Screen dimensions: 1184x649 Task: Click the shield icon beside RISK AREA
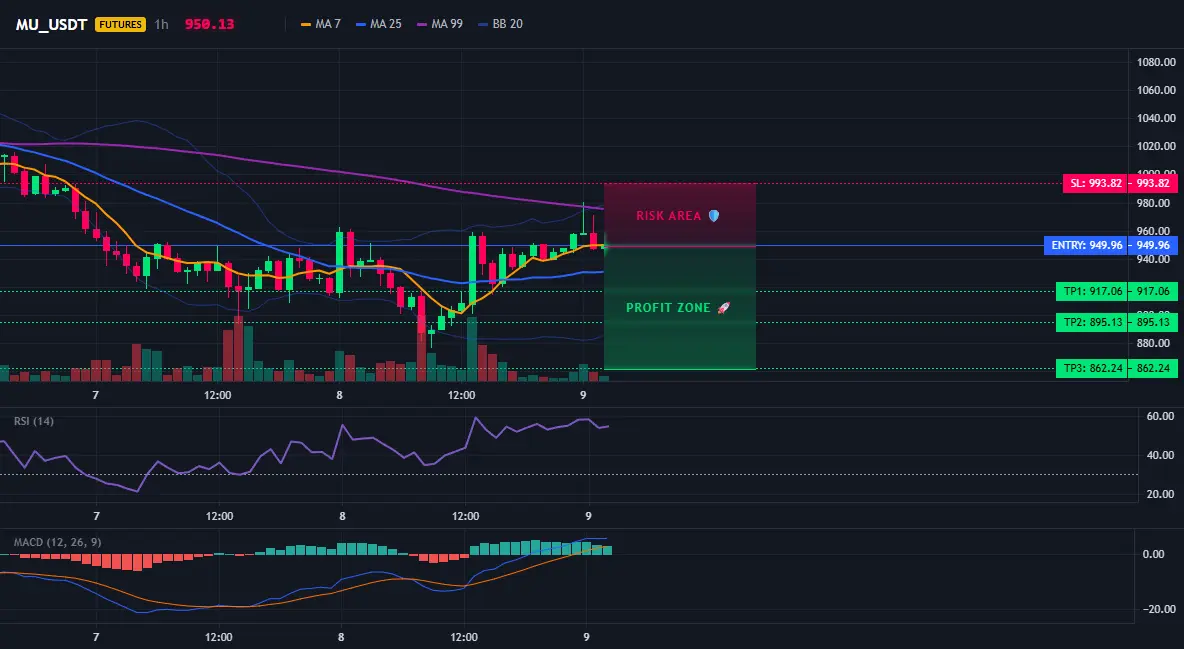(x=714, y=216)
